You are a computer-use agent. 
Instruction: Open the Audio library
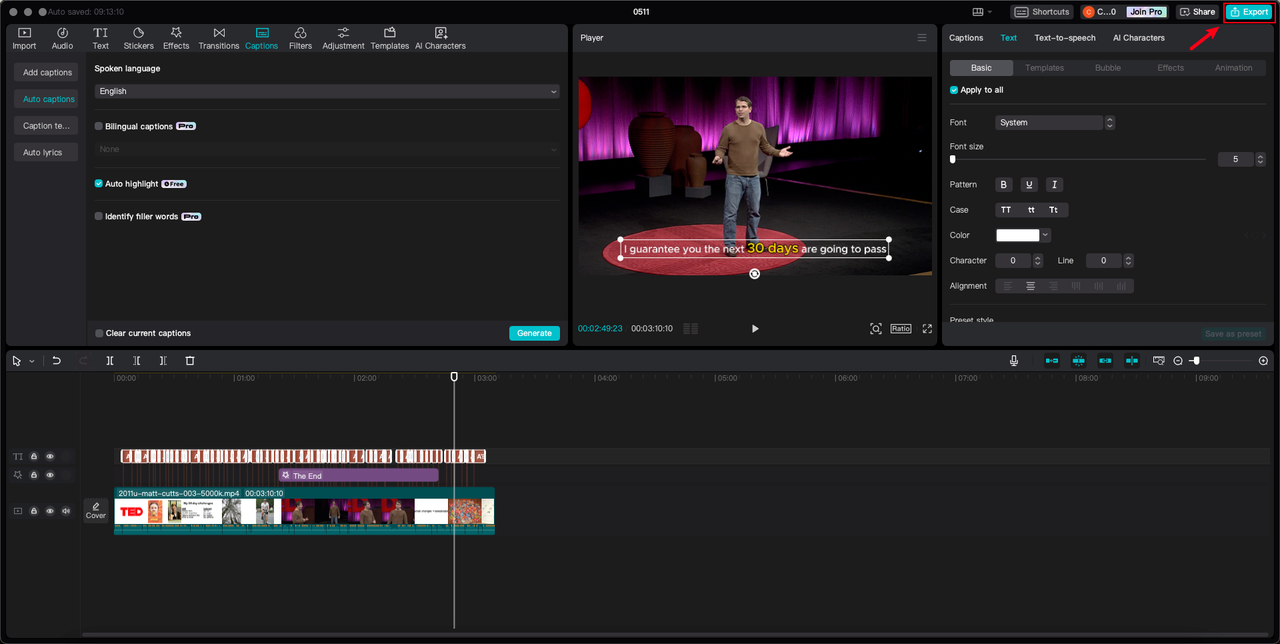(62, 39)
